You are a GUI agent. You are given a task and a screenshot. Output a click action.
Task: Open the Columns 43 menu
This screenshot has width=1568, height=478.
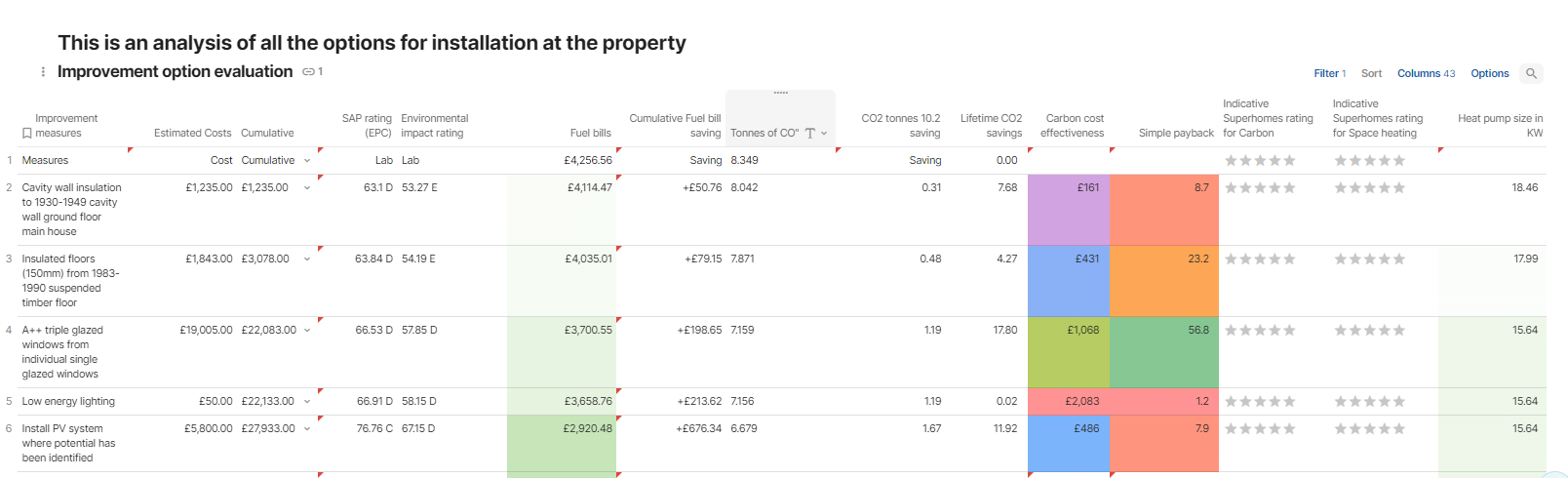[x=1426, y=73]
